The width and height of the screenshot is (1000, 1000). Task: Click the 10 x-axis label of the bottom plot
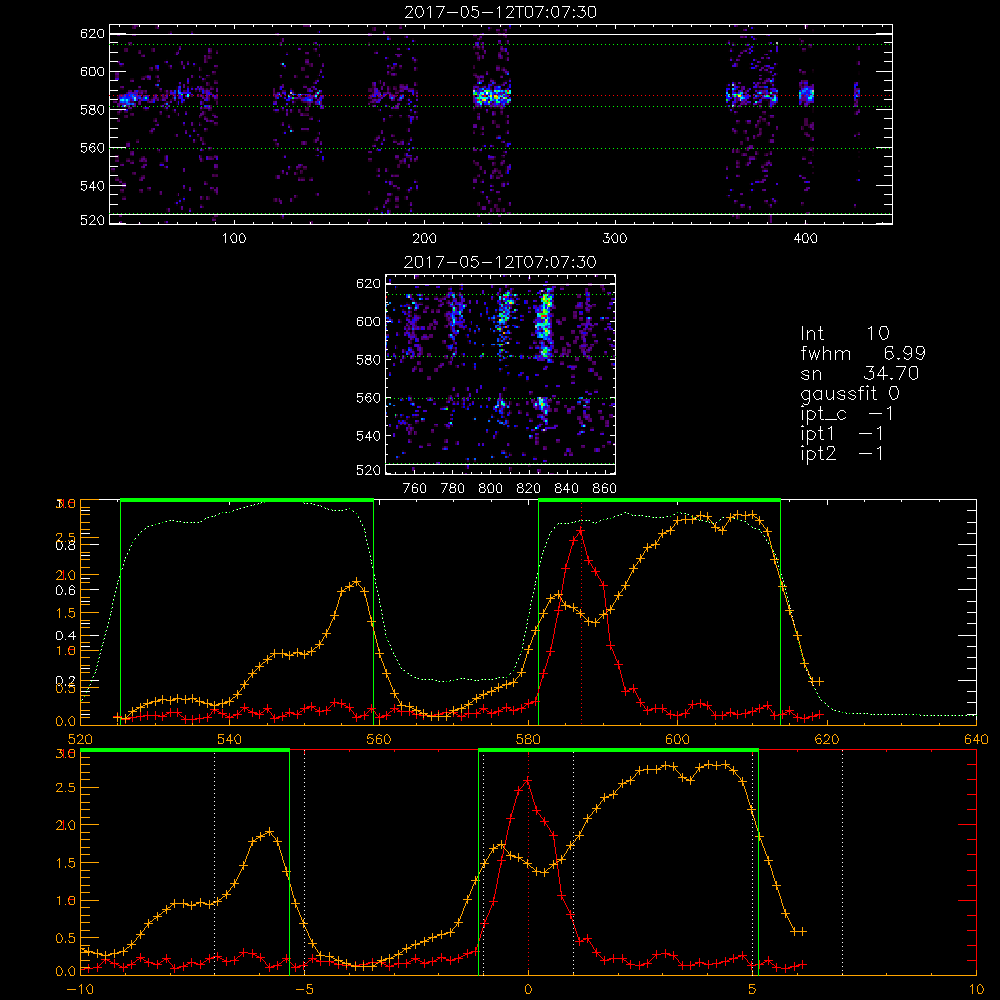pos(976,990)
